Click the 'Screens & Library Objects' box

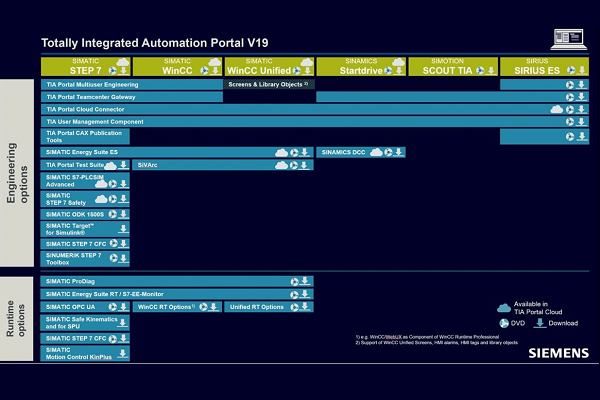(x=269, y=85)
